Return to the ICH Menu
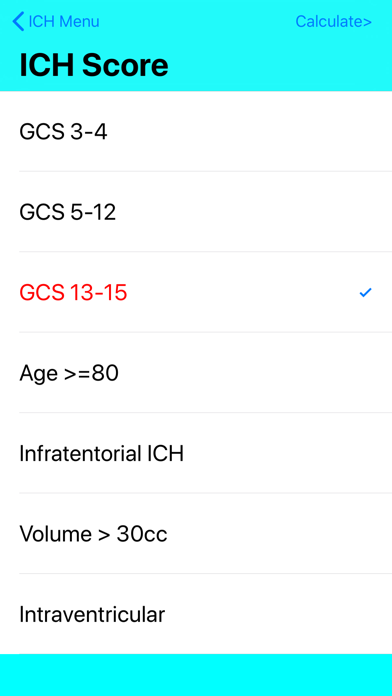This screenshot has width=392, height=696. tap(56, 21)
